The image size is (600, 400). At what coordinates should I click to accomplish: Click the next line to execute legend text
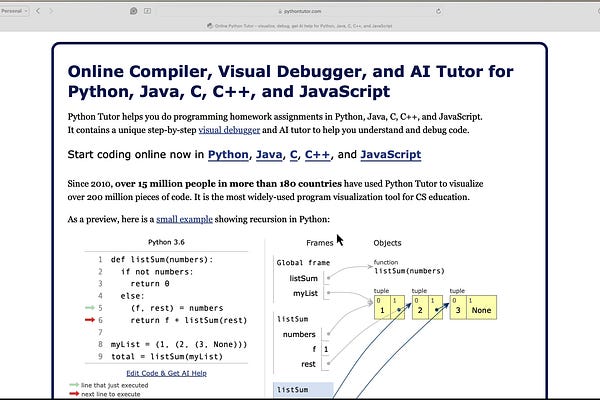point(111,394)
